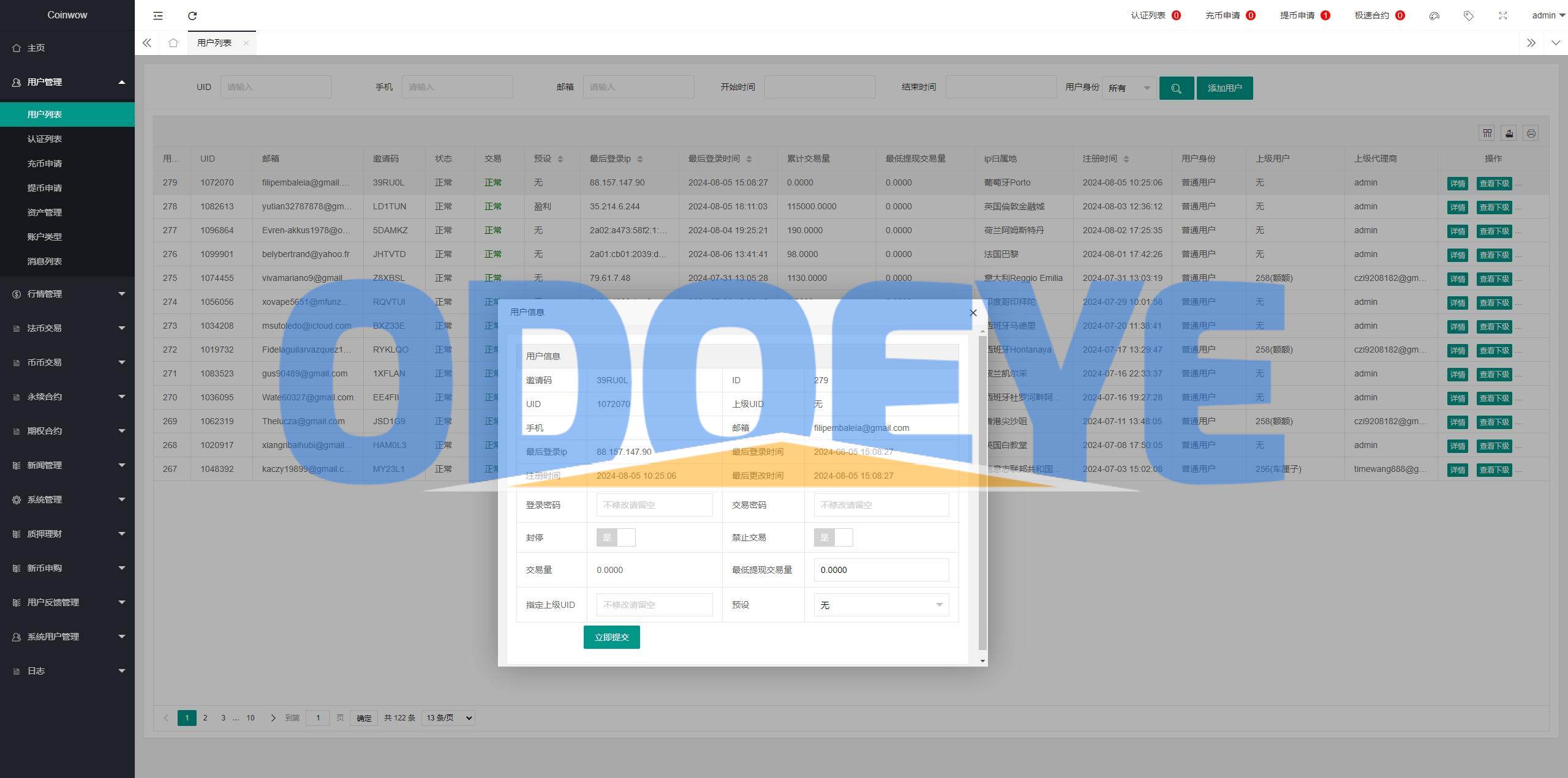Screen dimensions: 1568x778
Task: Click the 添加用户 button
Action: point(1225,88)
